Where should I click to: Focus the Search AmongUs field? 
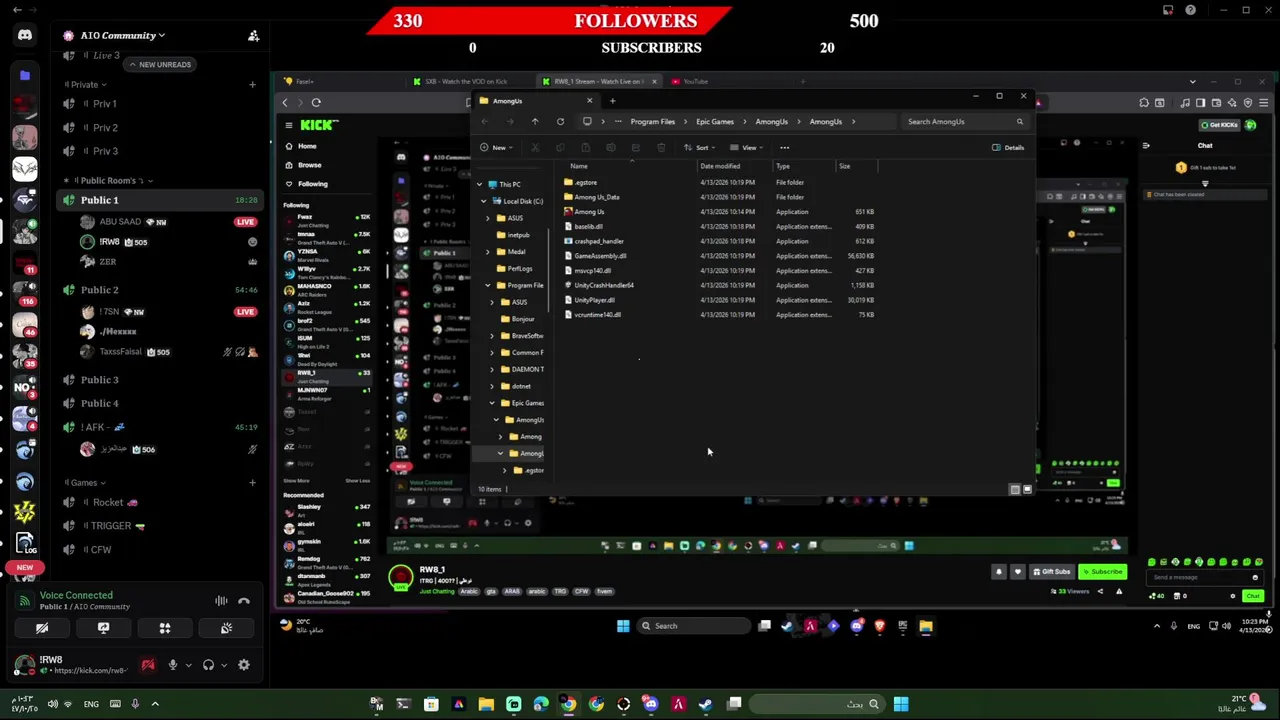(x=964, y=122)
